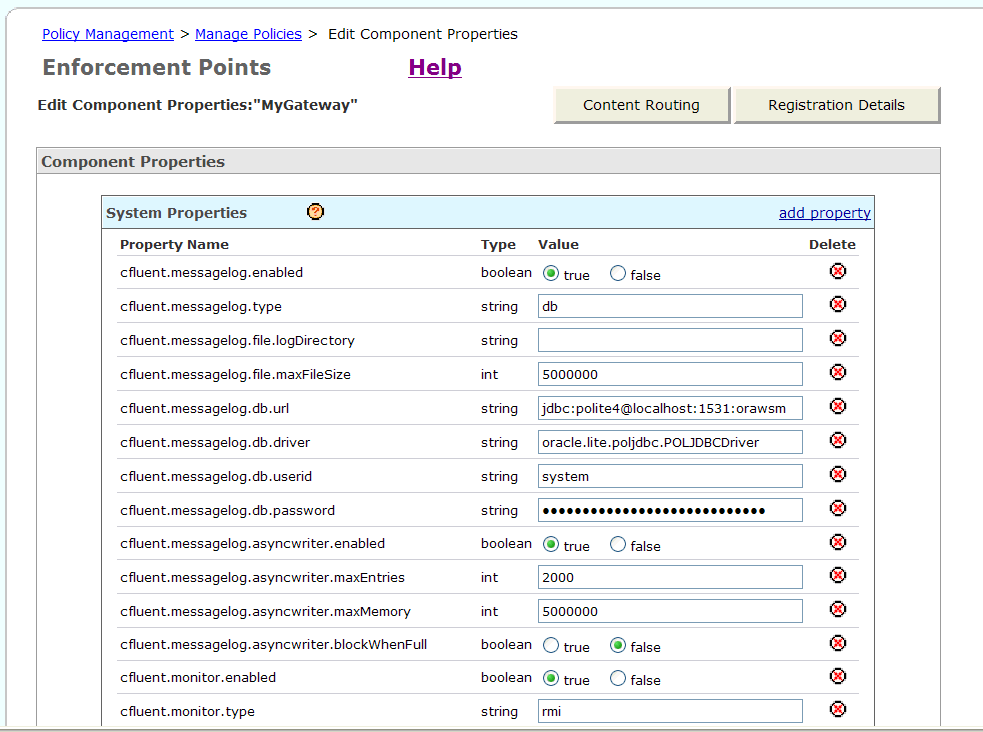The image size is (983, 732).
Task: Select the Enforcement Points page title
Action: 157,67
